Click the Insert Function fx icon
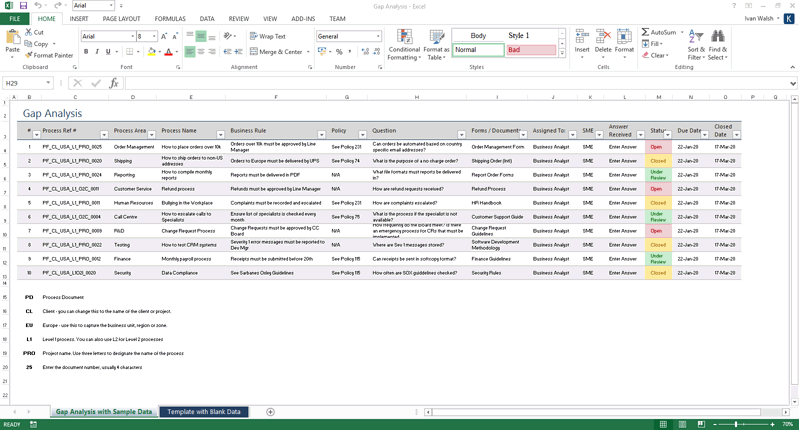The image size is (799, 430). 114,83
